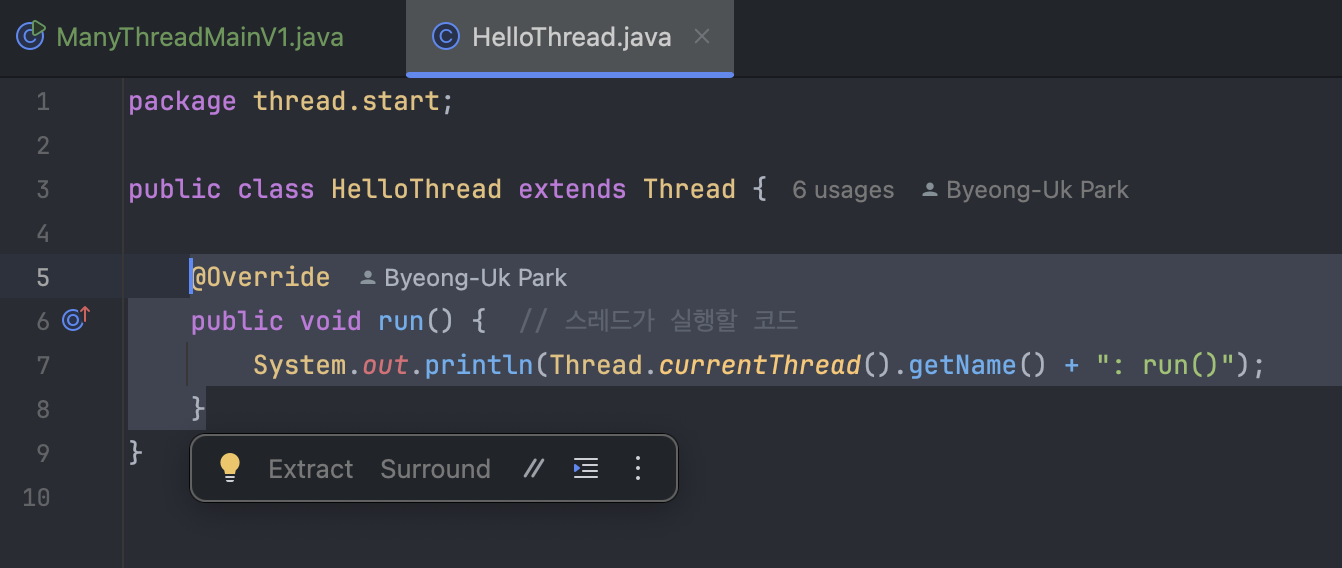Open the lightbulb intention actions

point(230,468)
